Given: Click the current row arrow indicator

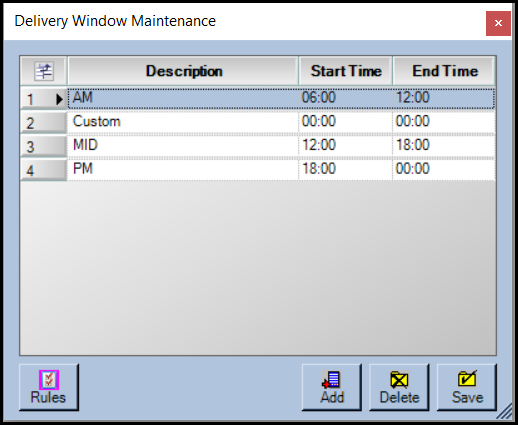Looking at the screenshot, I should tap(59, 99).
